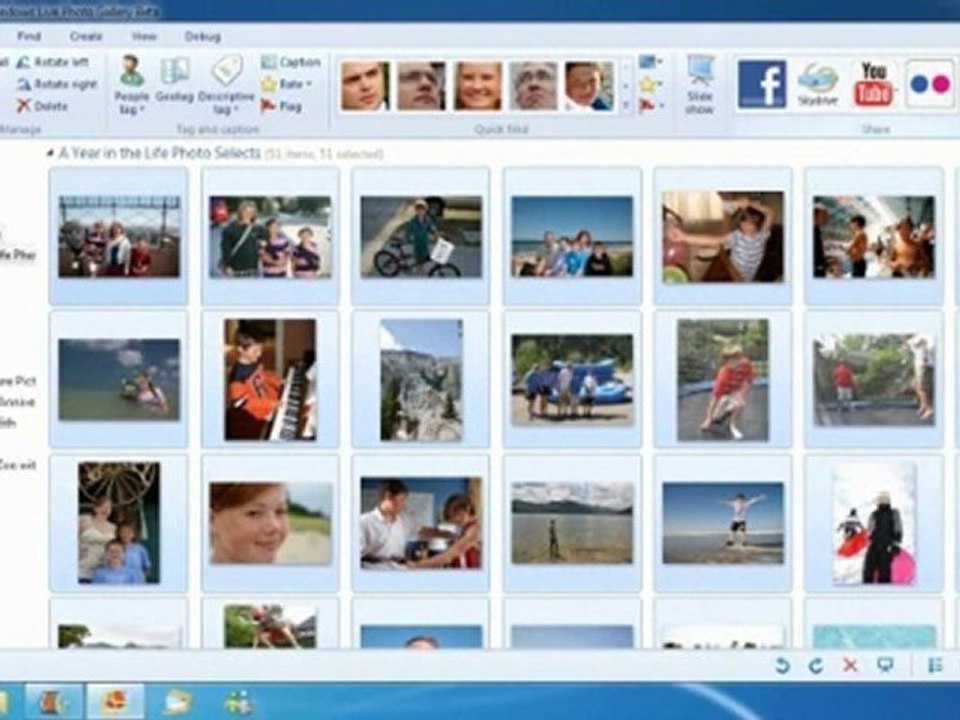Click the red delete X in status bar

tap(850, 666)
